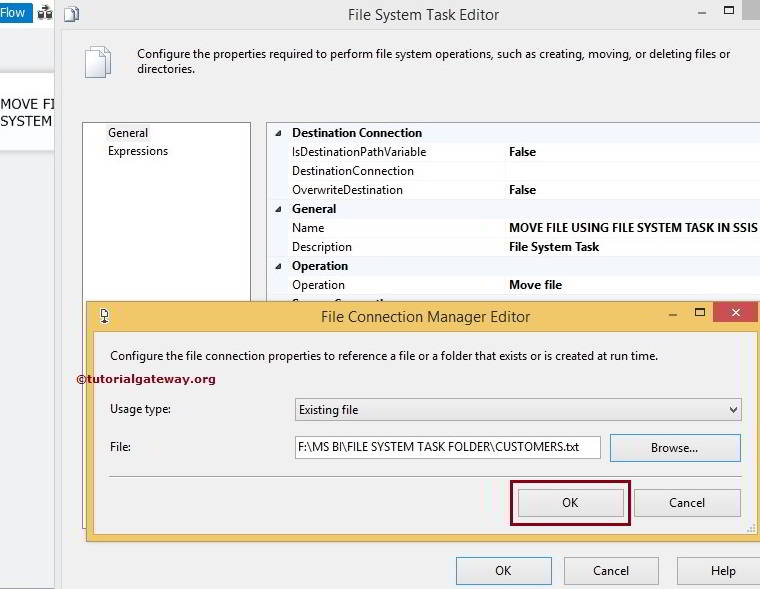
Task: Collapse the Operation property category
Action: coord(278,266)
